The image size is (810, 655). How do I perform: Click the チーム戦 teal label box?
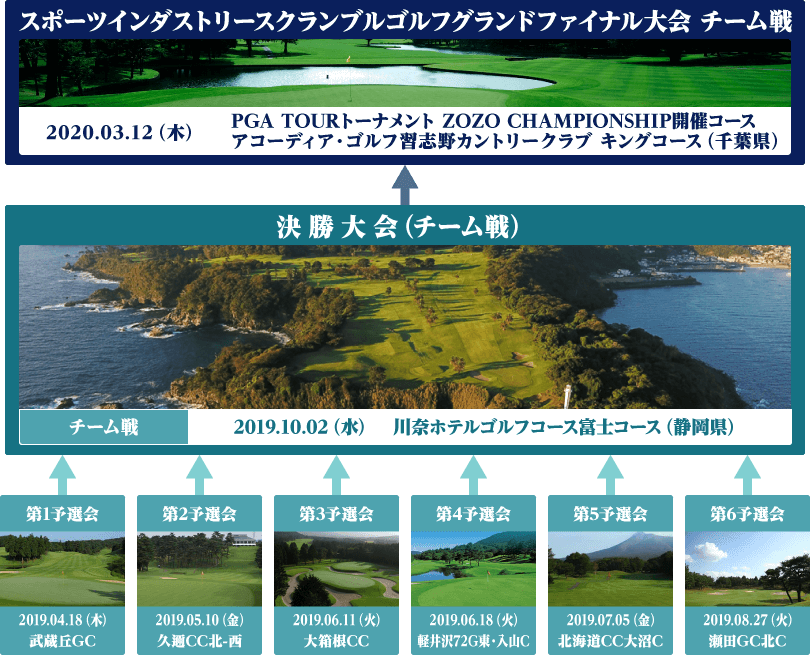pos(104,428)
